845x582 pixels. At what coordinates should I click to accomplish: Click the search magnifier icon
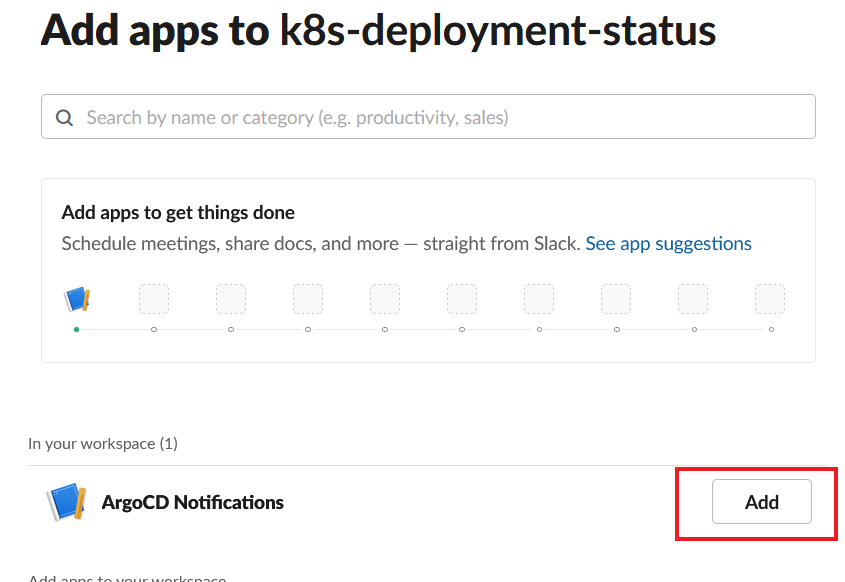pos(64,117)
